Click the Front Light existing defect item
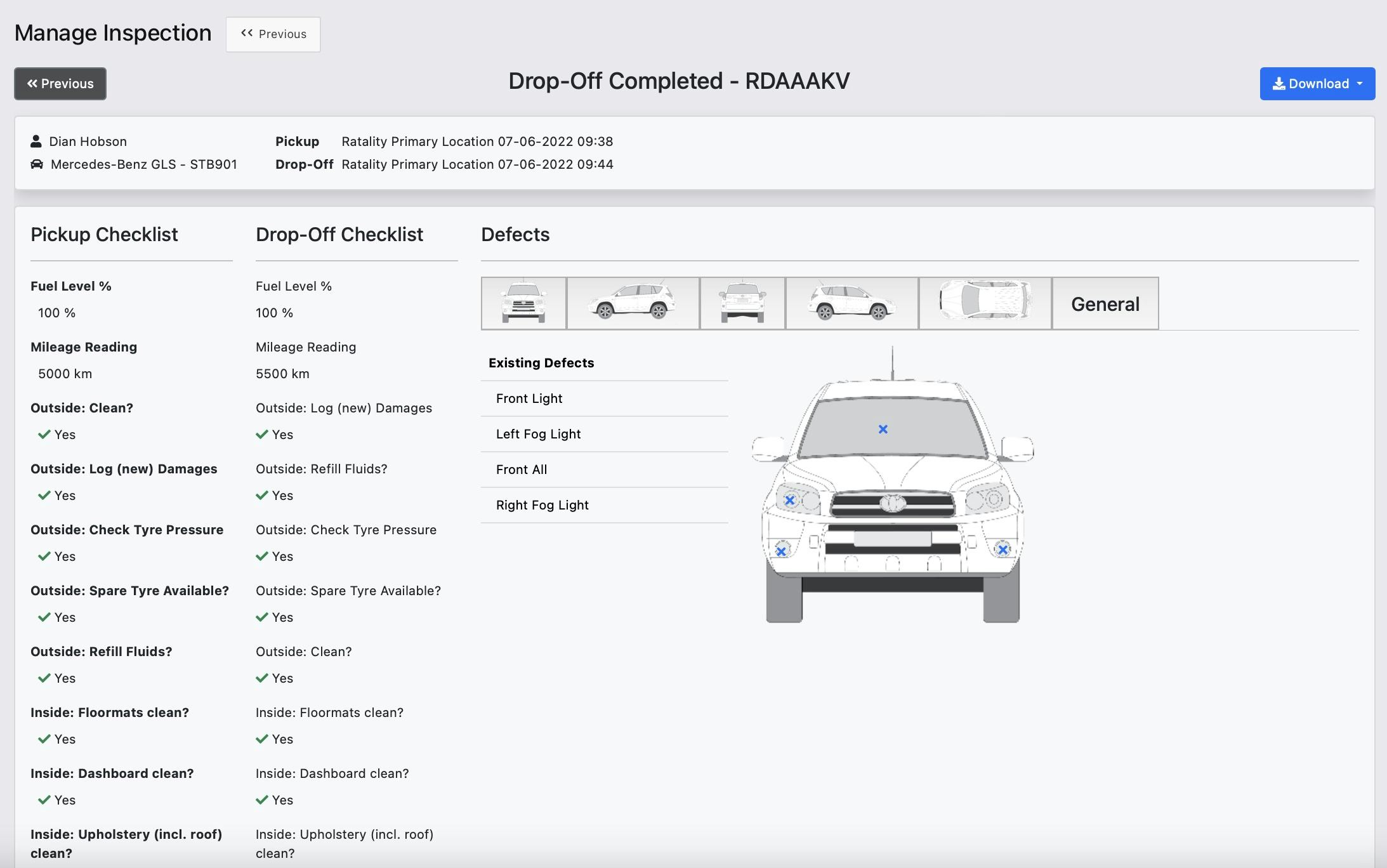Viewport: 1387px width, 868px height. click(529, 398)
